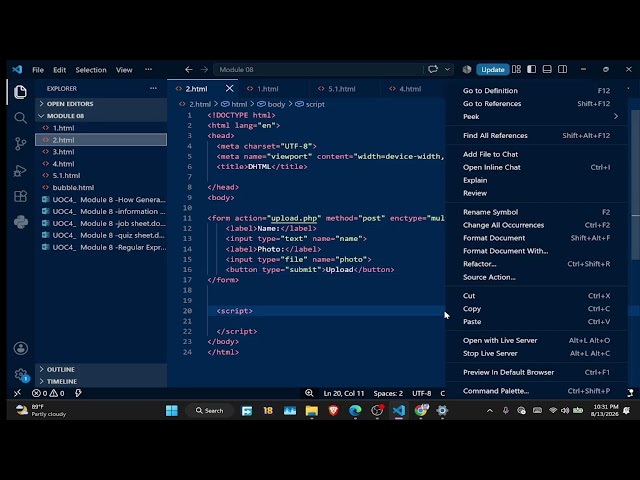Screen dimensions: 640x480
Task: Select Preview In Default Browser
Action: coord(536,372)
